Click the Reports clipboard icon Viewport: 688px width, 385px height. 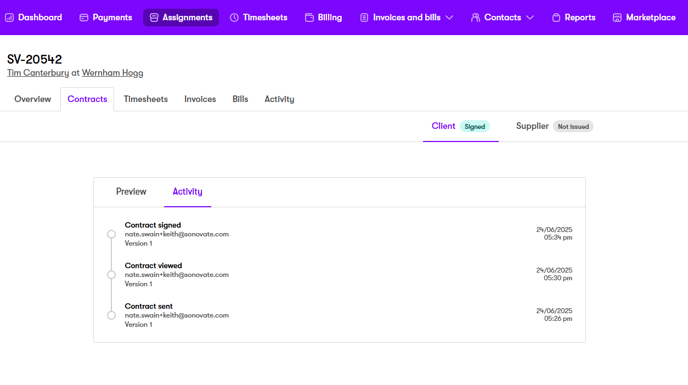pos(556,18)
